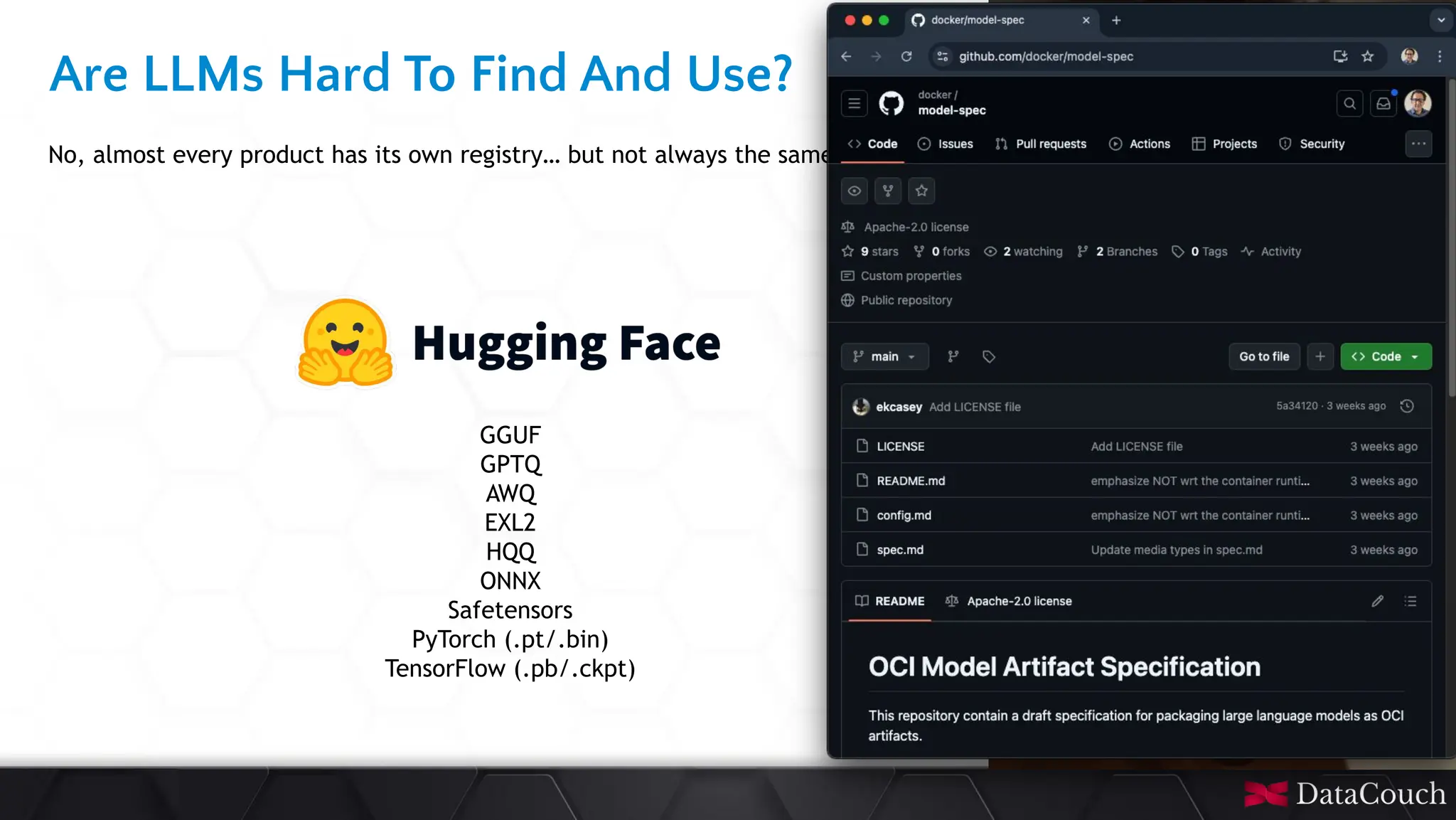Bookmark page with the star icon
The image size is (1456, 820).
point(1368,56)
